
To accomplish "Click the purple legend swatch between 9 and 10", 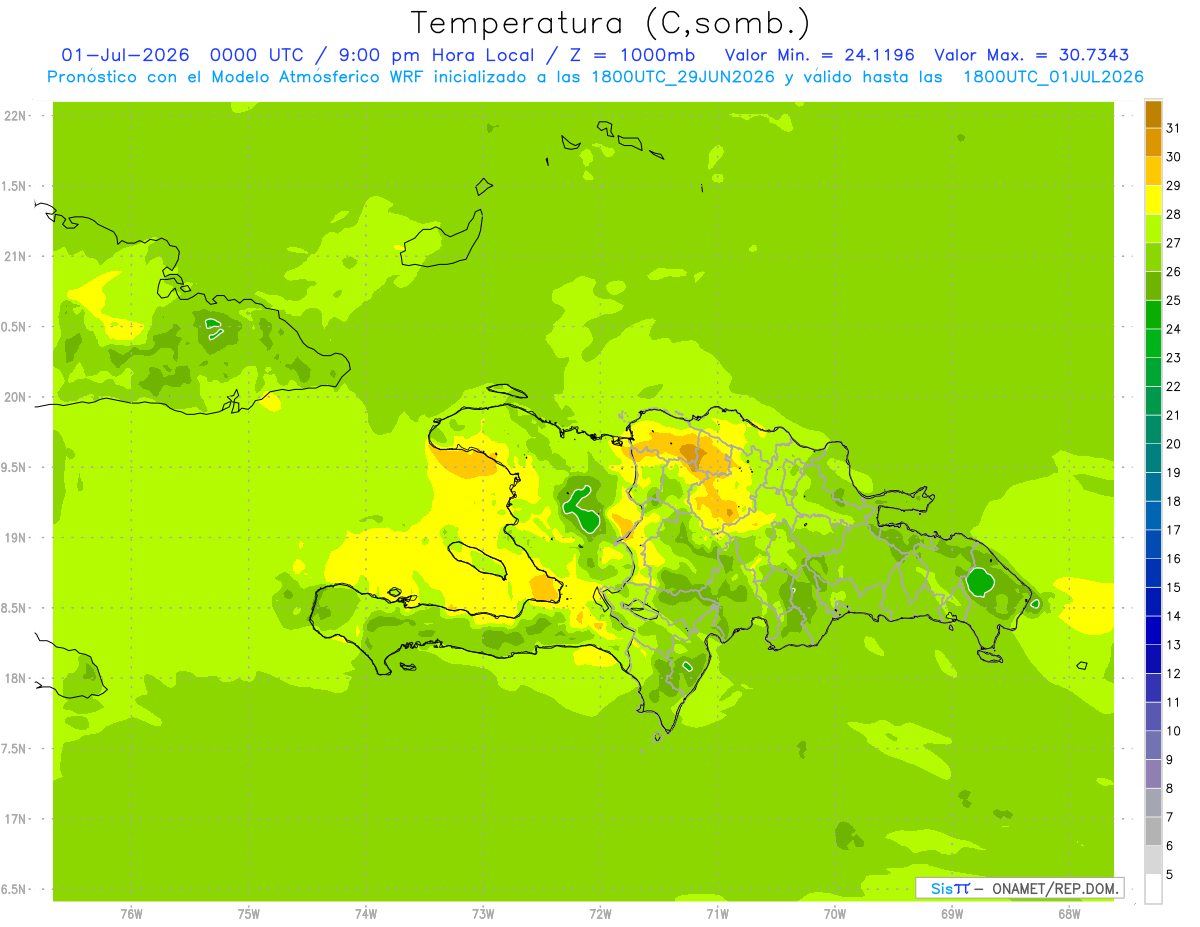I will point(1153,745).
